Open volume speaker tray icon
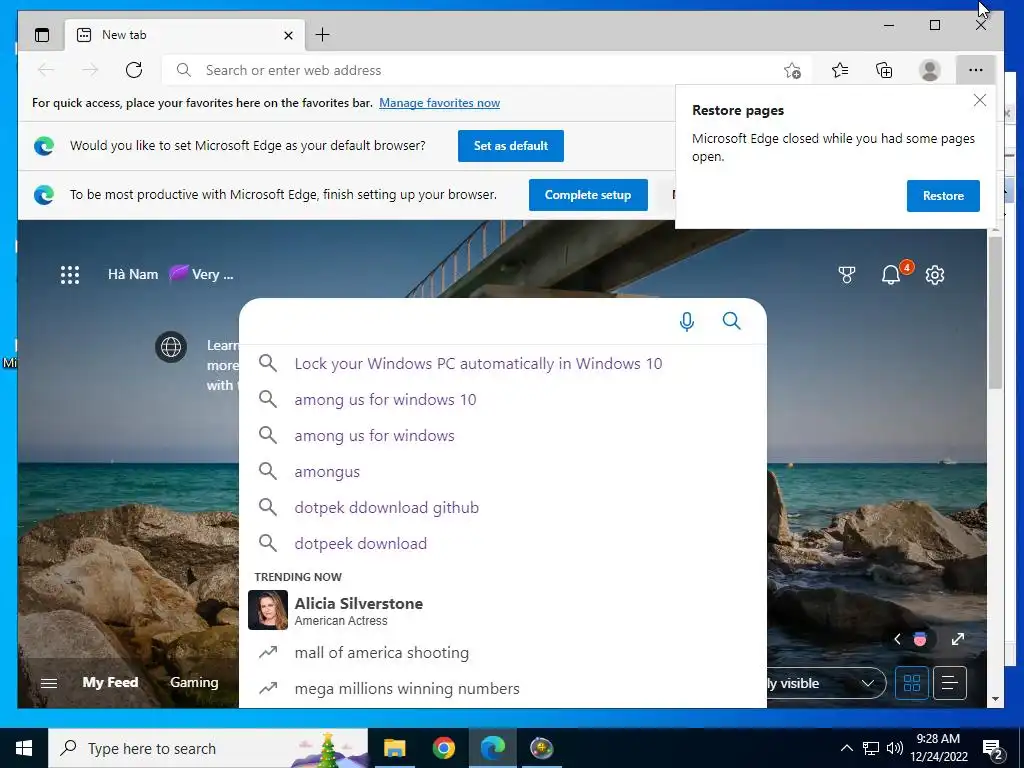 click(895, 748)
